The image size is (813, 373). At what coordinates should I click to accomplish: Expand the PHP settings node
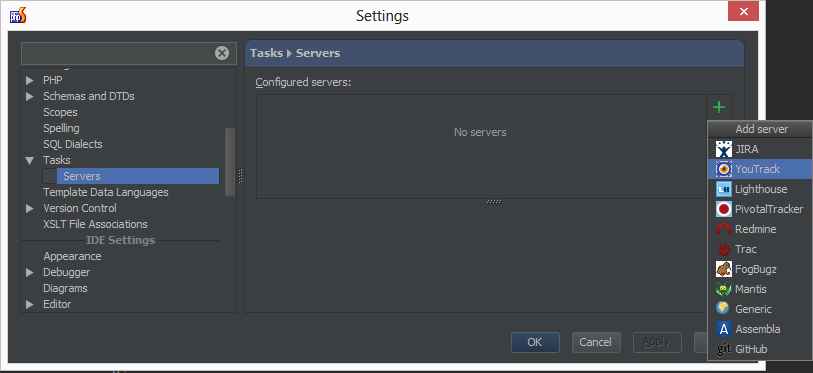[x=30, y=80]
